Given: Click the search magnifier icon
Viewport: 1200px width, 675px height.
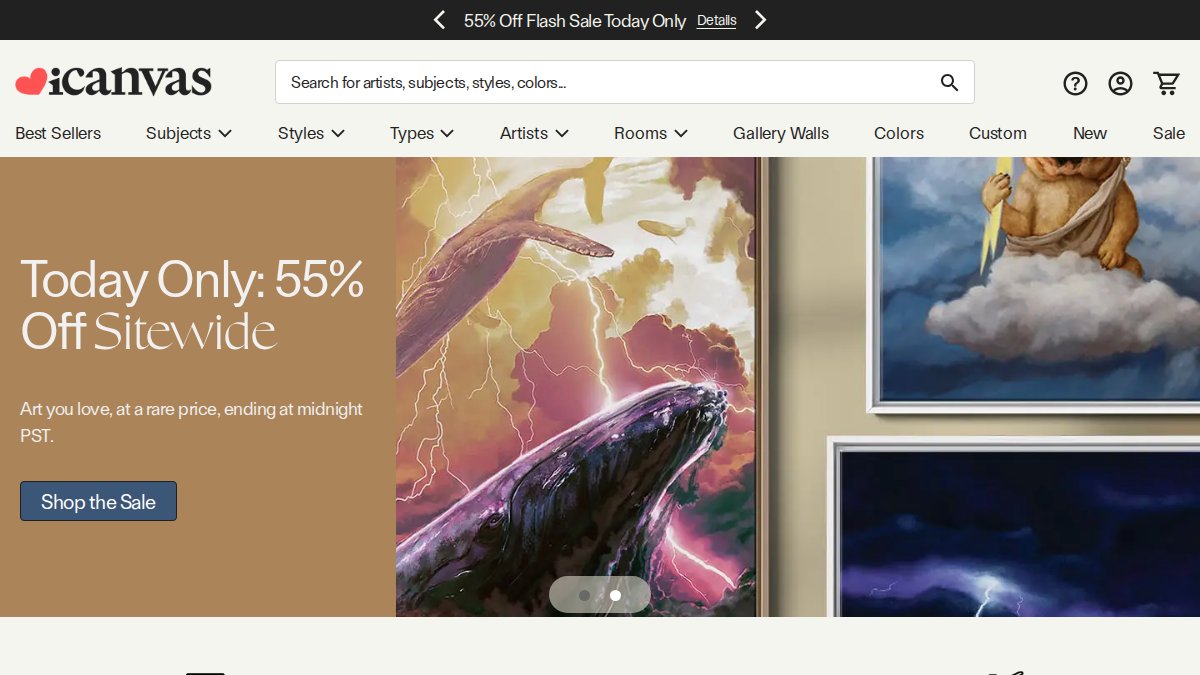Looking at the screenshot, I should pos(949,83).
